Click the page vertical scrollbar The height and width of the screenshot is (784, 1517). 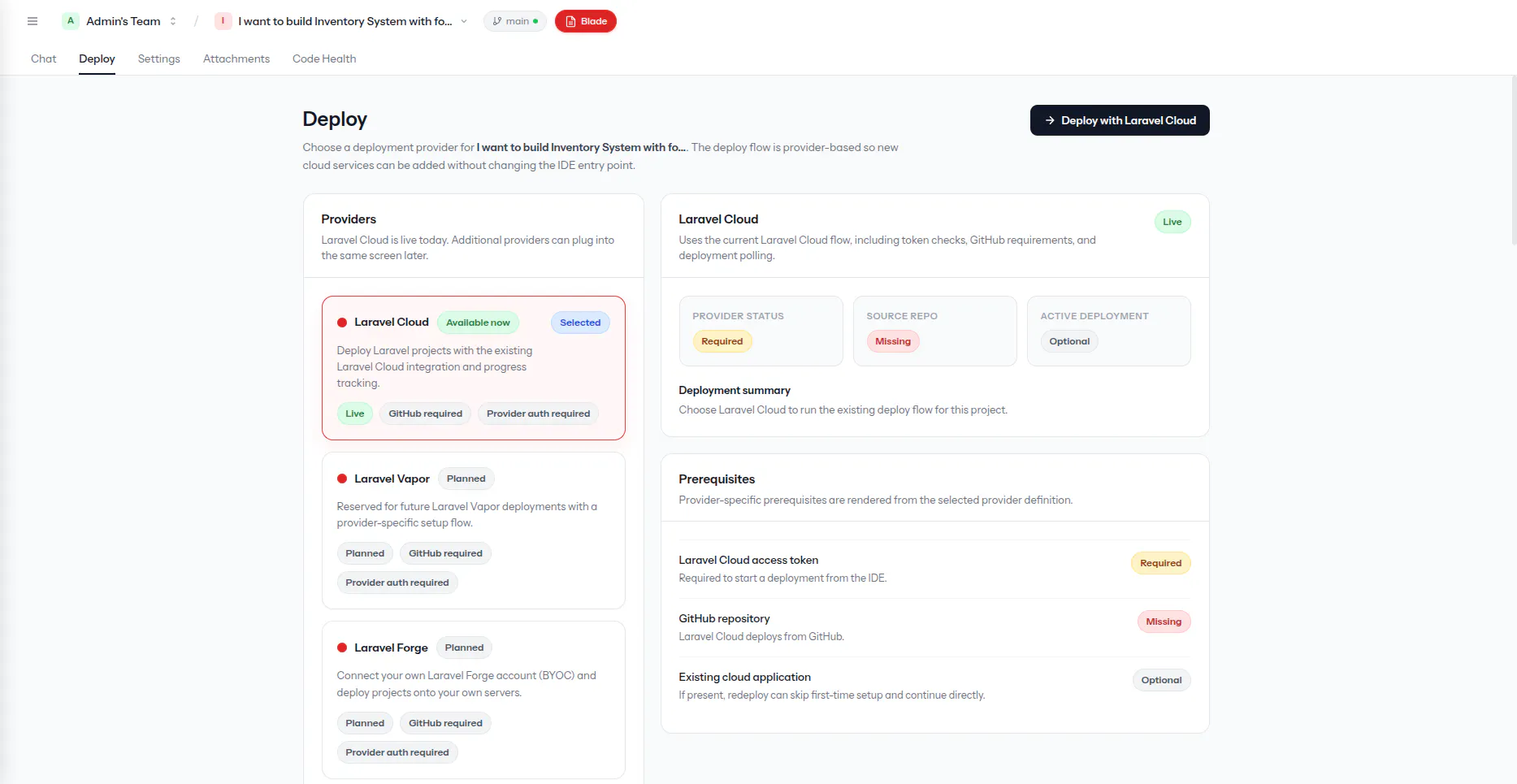pyautogui.click(x=1513, y=161)
